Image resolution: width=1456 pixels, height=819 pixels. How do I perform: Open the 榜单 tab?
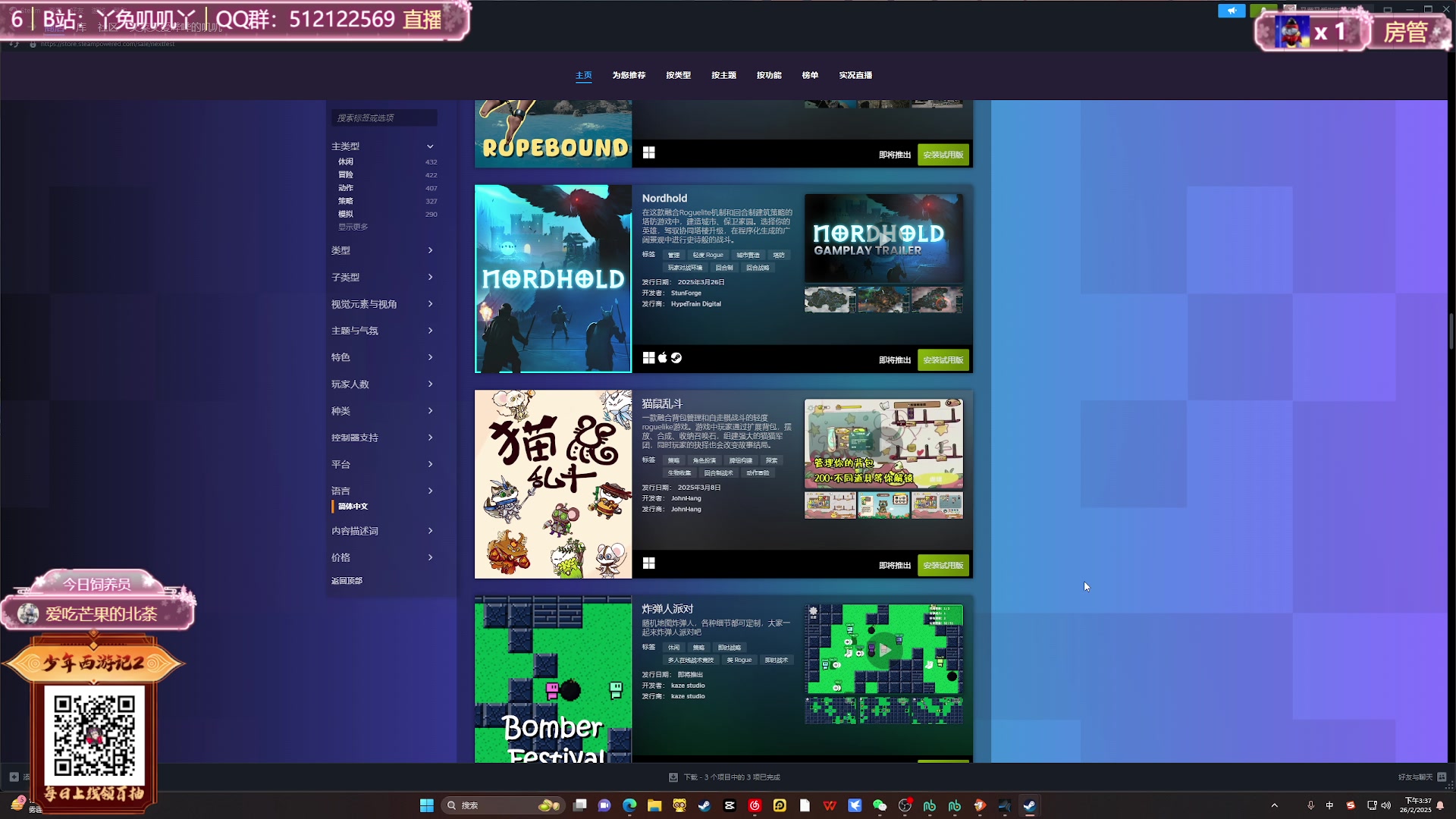(x=810, y=75)
